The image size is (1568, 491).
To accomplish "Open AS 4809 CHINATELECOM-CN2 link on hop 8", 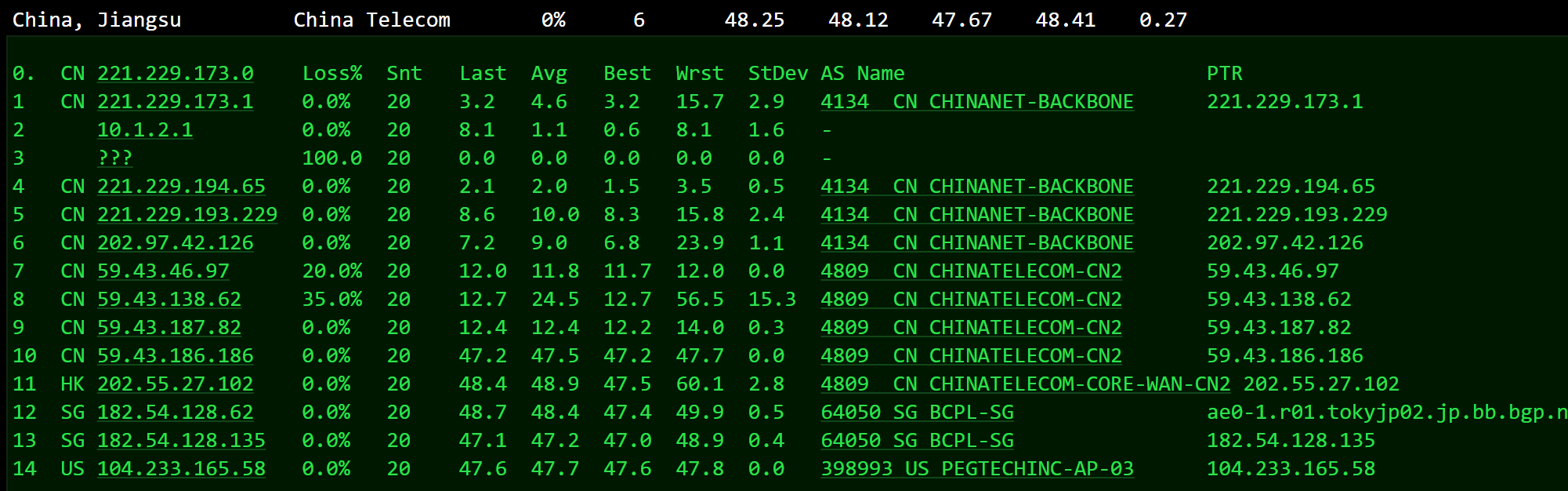I will 972,300.
